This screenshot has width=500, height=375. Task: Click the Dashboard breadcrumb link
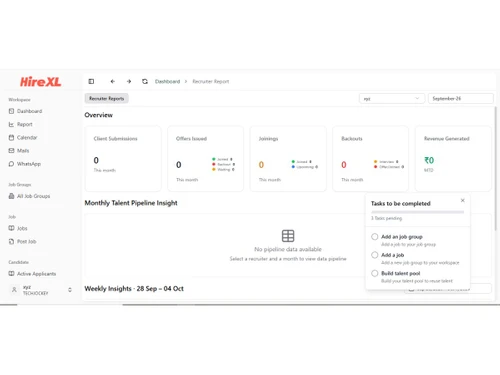(x=167, y=81)
